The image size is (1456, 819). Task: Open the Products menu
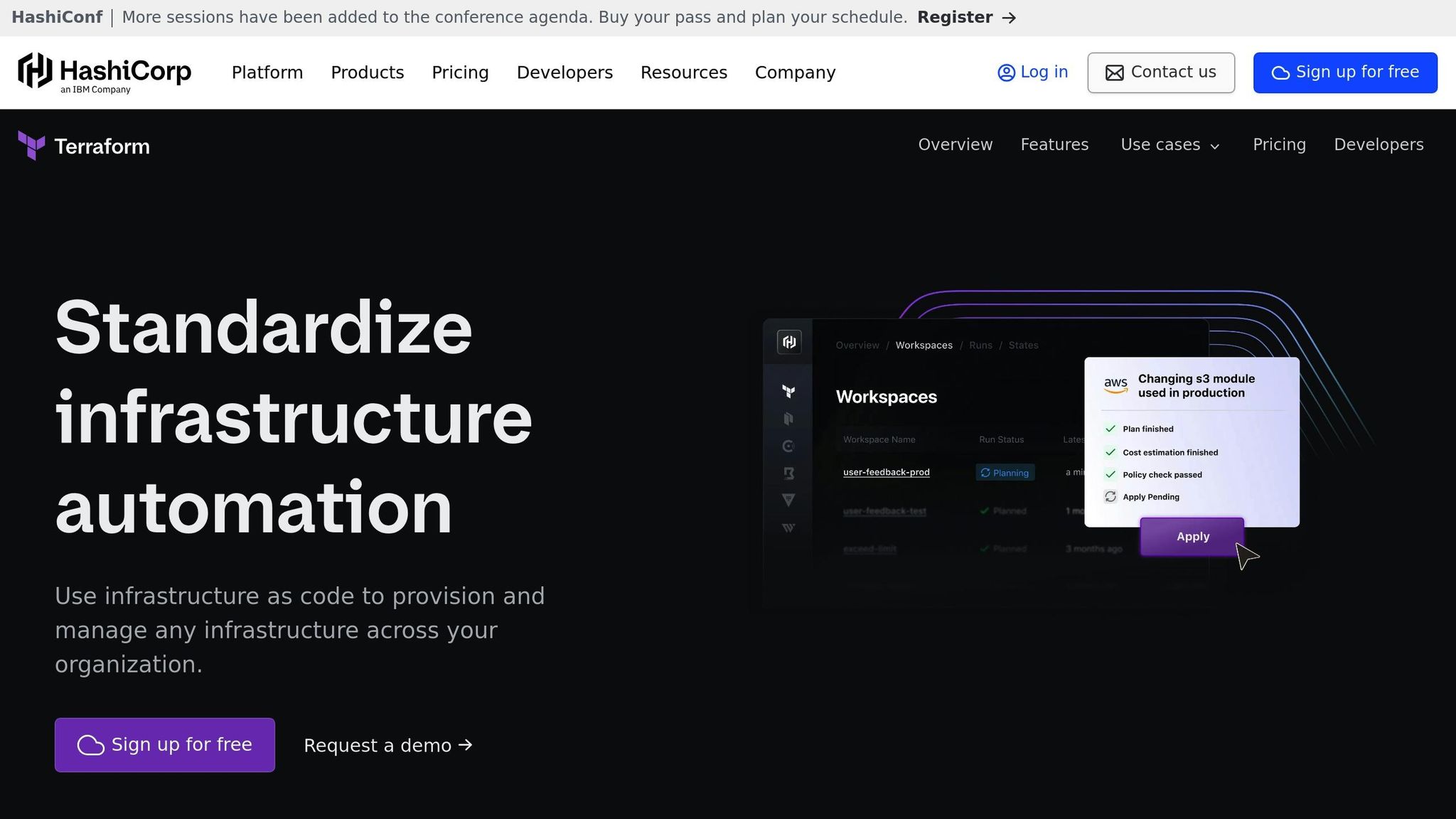(368, 73)
